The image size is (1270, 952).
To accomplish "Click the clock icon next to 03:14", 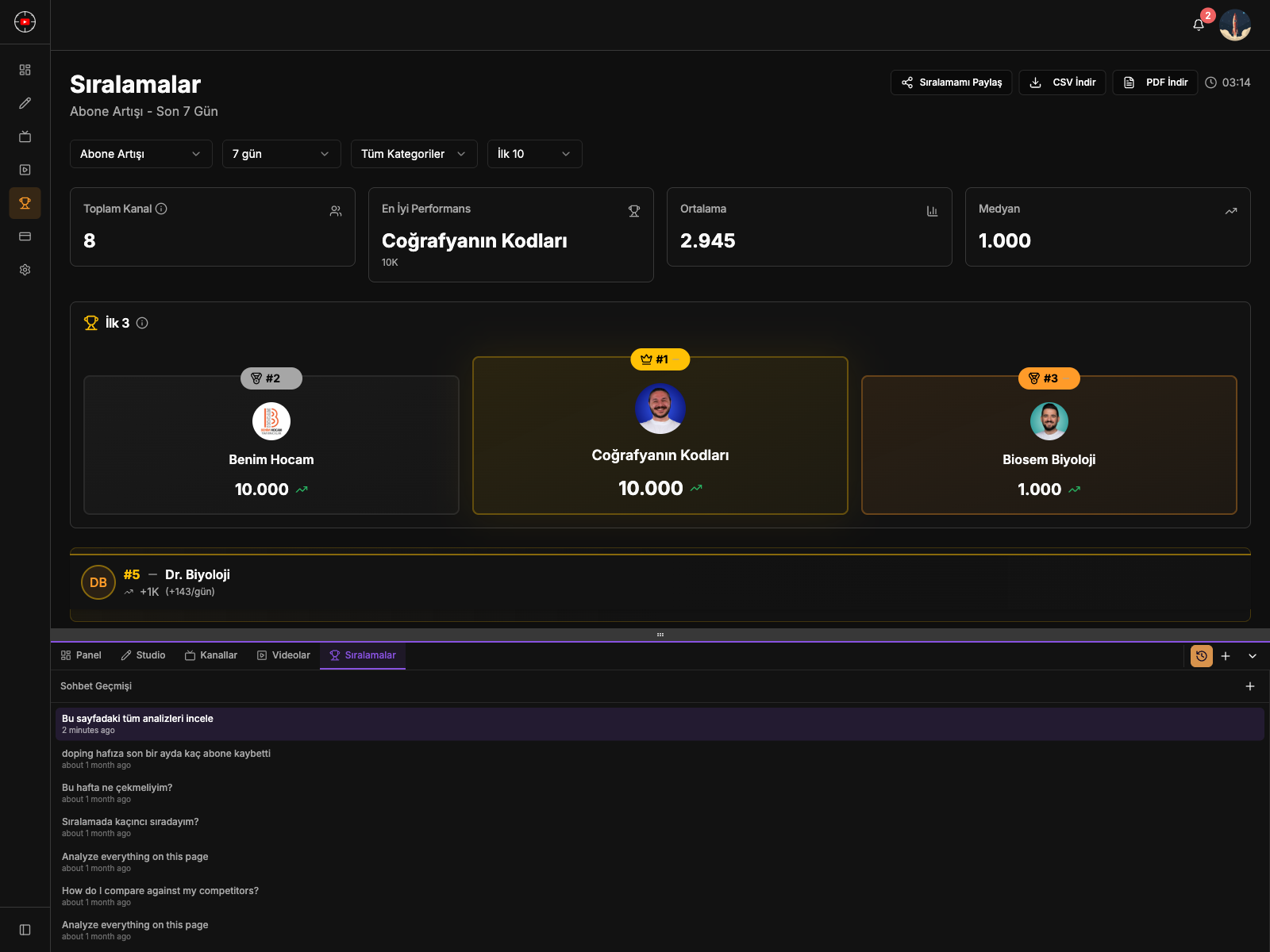I will (1210, 83).
